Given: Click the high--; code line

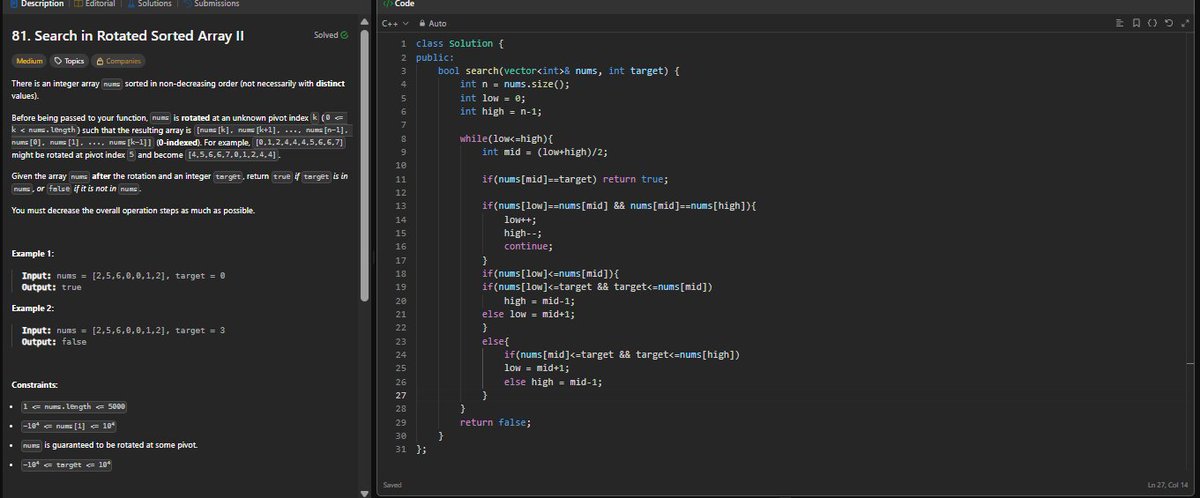Looking at the screenshot, I should 523,232.
